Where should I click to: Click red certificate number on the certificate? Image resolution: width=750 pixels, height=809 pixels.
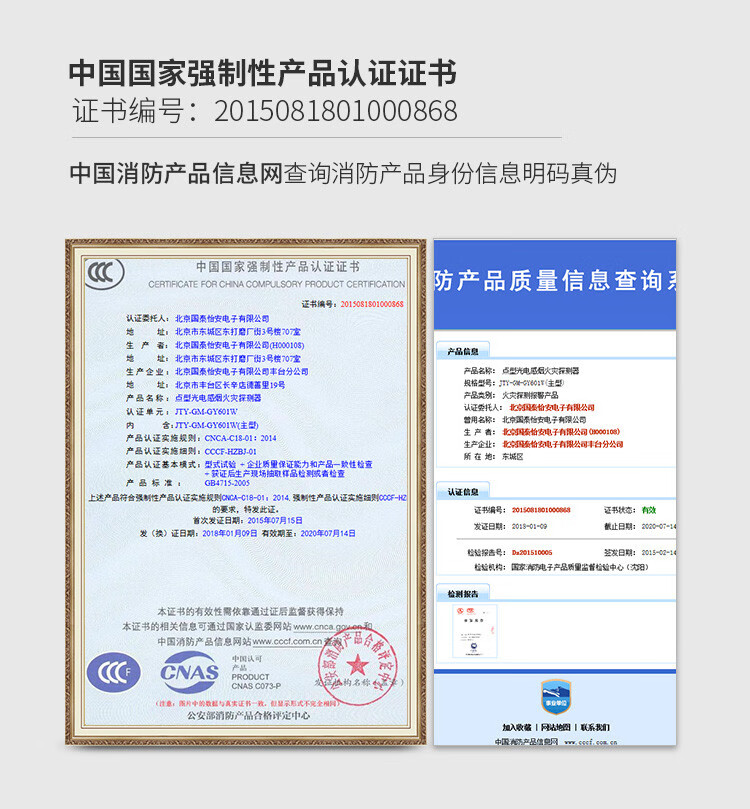click(372, 304)
